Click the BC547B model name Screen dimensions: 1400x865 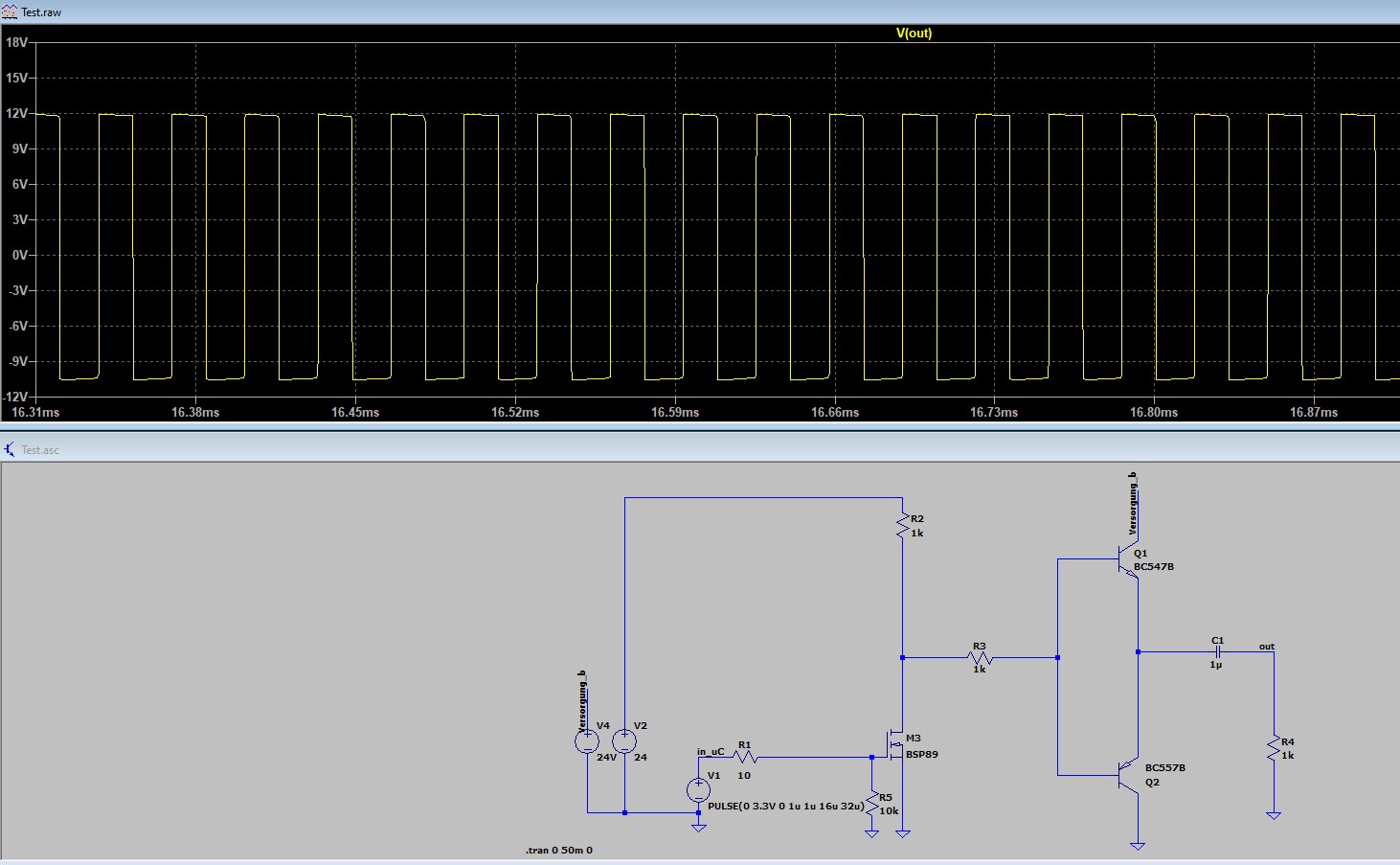coord(1154,567)
